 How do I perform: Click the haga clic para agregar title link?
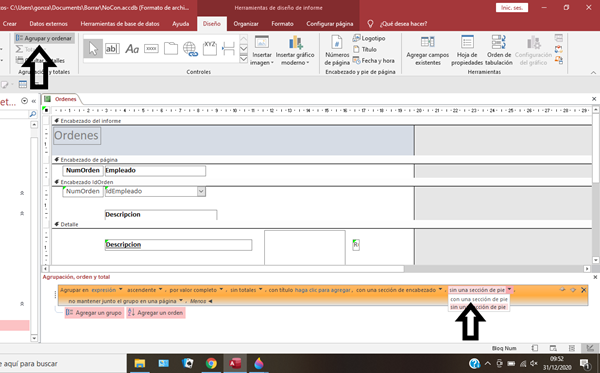coord(323,290)
